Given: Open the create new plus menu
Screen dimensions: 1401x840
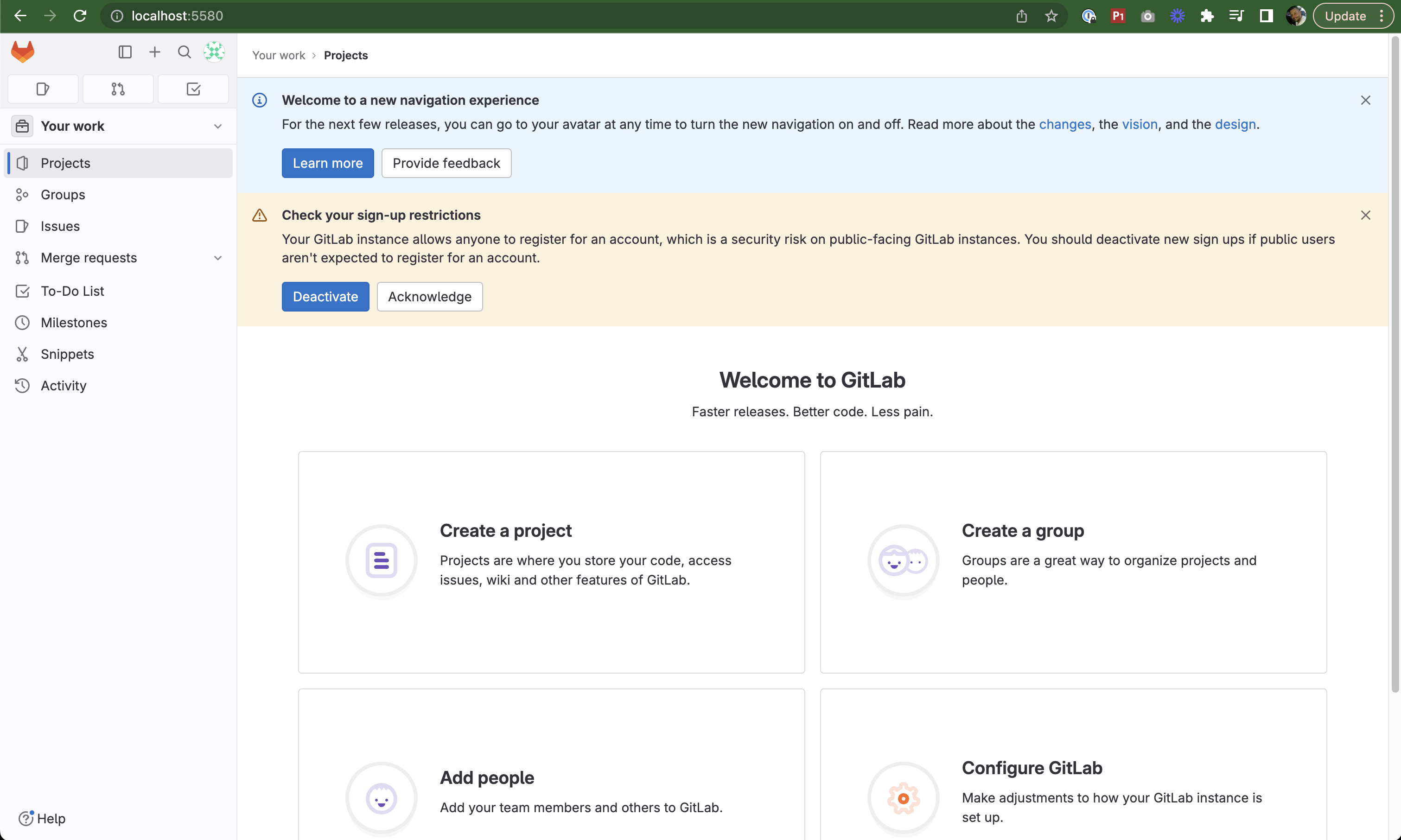Looking at the screenshot, I should coord(154,52).
